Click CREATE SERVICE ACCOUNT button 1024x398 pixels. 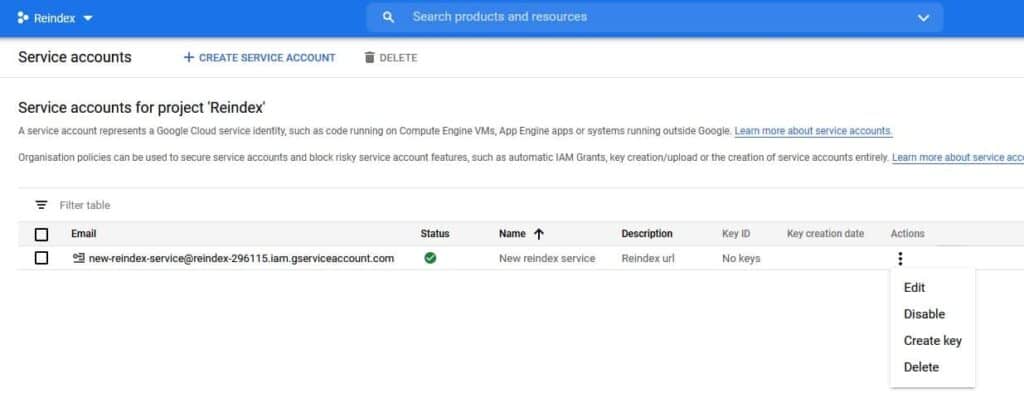(259, 58)
